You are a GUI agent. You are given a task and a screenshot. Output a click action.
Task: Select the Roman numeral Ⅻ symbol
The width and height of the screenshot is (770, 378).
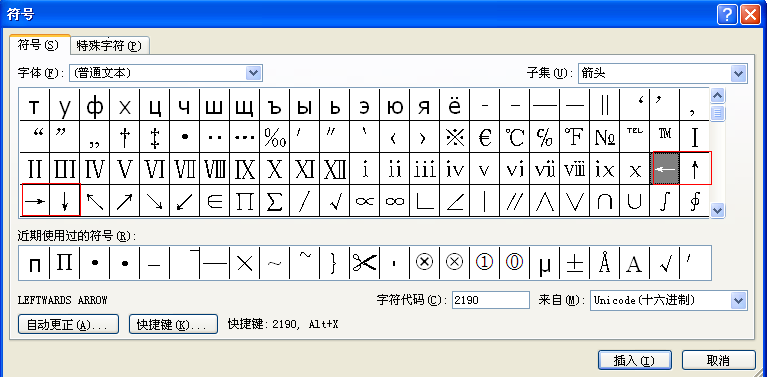(334, 169)
